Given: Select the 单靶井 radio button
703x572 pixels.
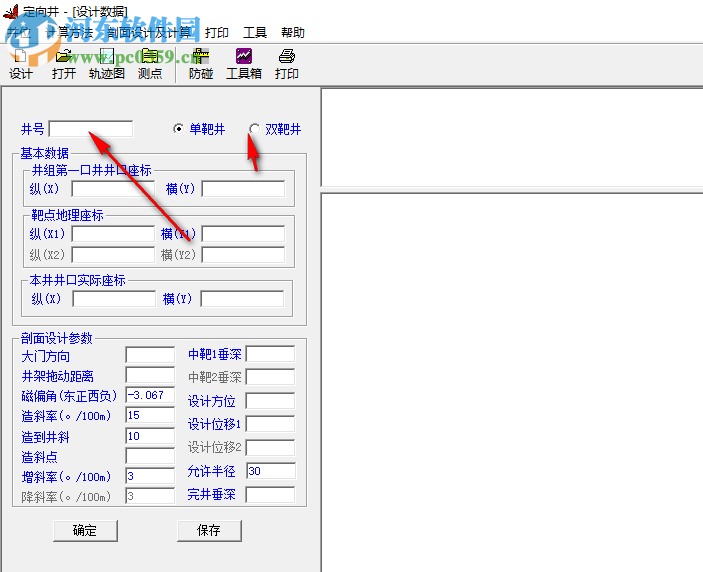Looking at the screenshot, I should [178, 129].
